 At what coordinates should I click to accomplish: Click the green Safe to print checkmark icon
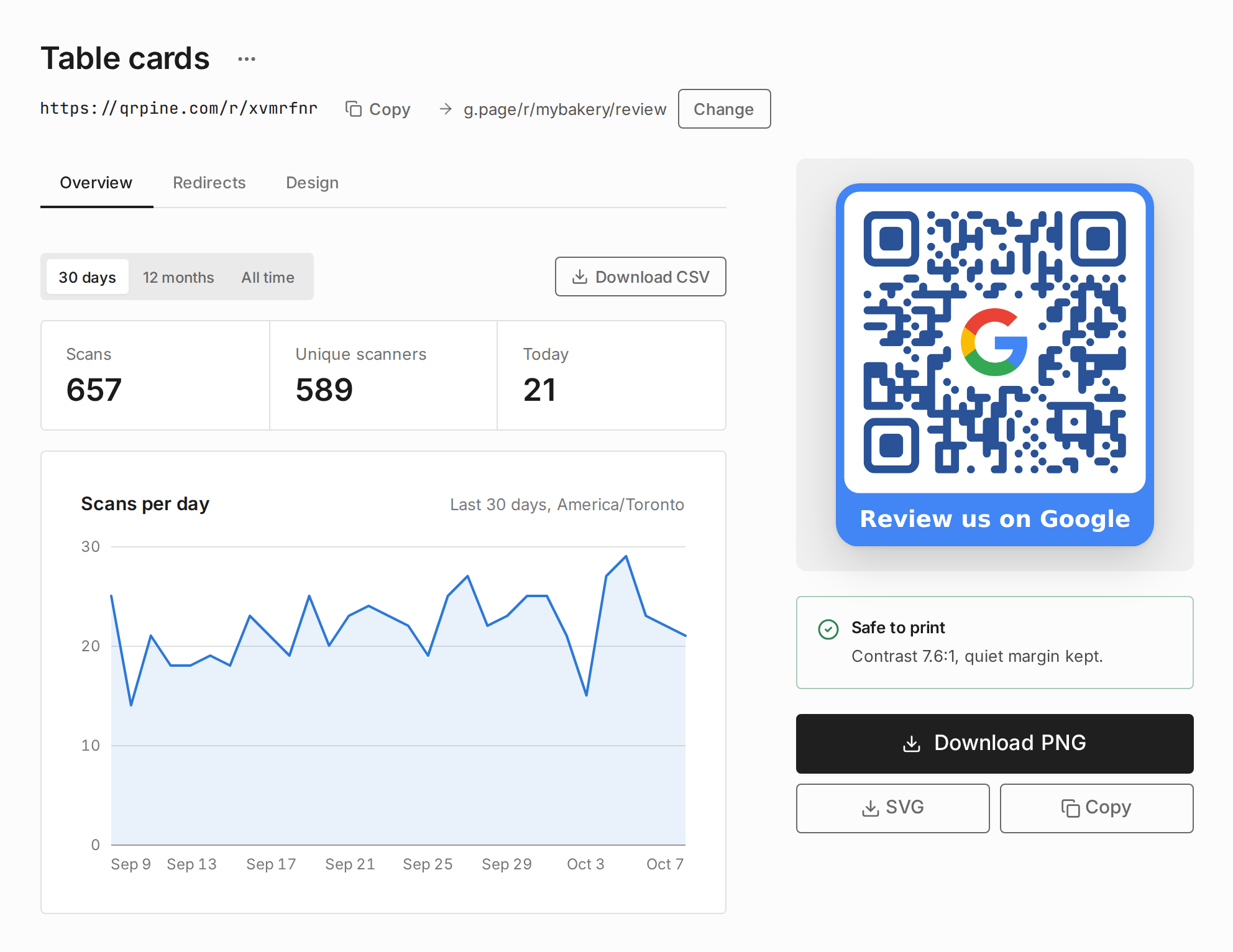click(x=828, y=629)
